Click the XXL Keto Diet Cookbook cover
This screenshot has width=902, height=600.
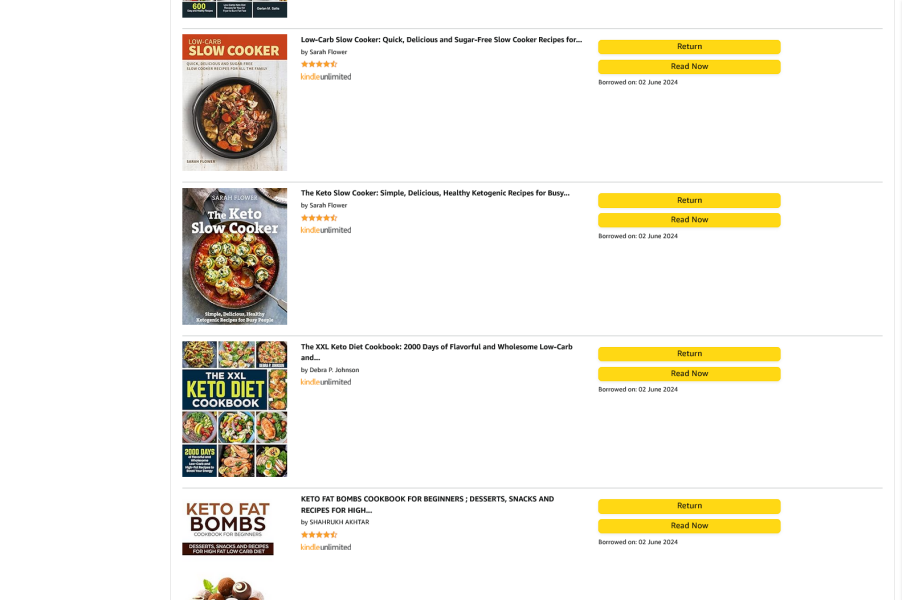pos(234,409)
